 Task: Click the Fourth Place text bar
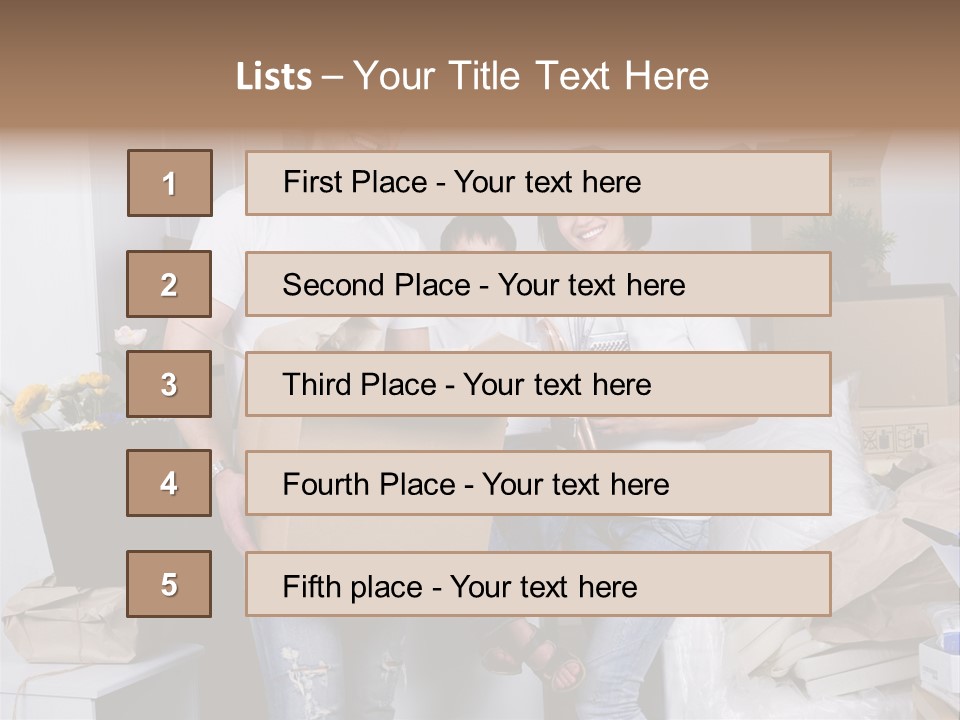(x=538, y=484)
